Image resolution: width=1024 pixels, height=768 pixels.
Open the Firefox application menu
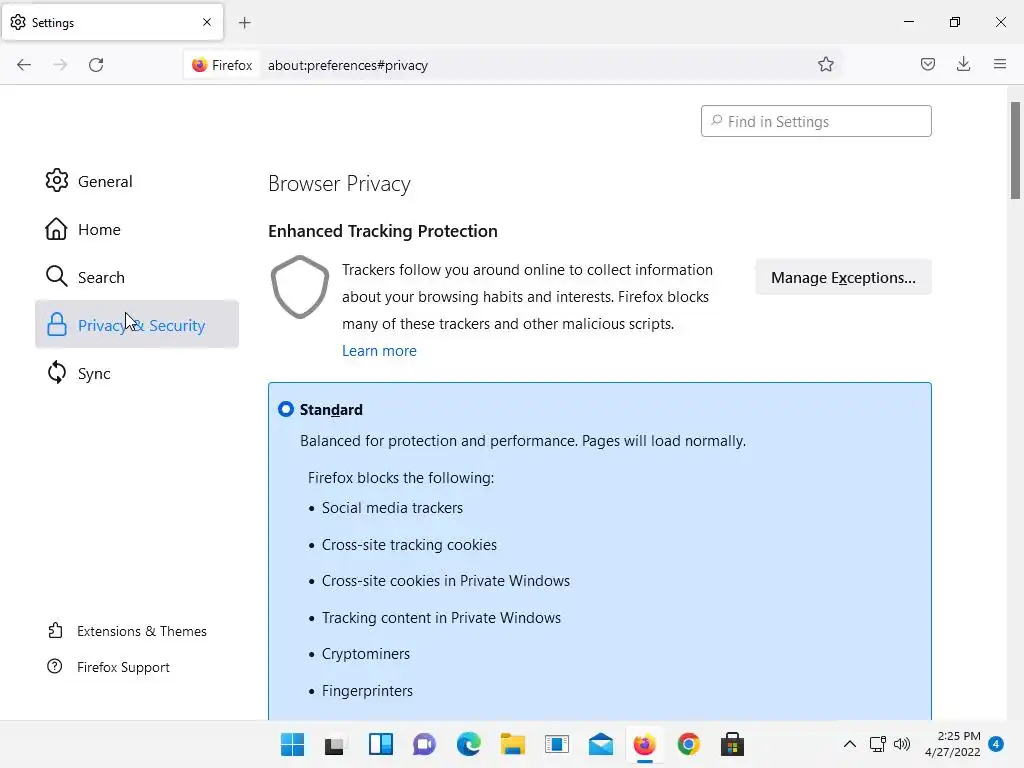(1000, 64)
